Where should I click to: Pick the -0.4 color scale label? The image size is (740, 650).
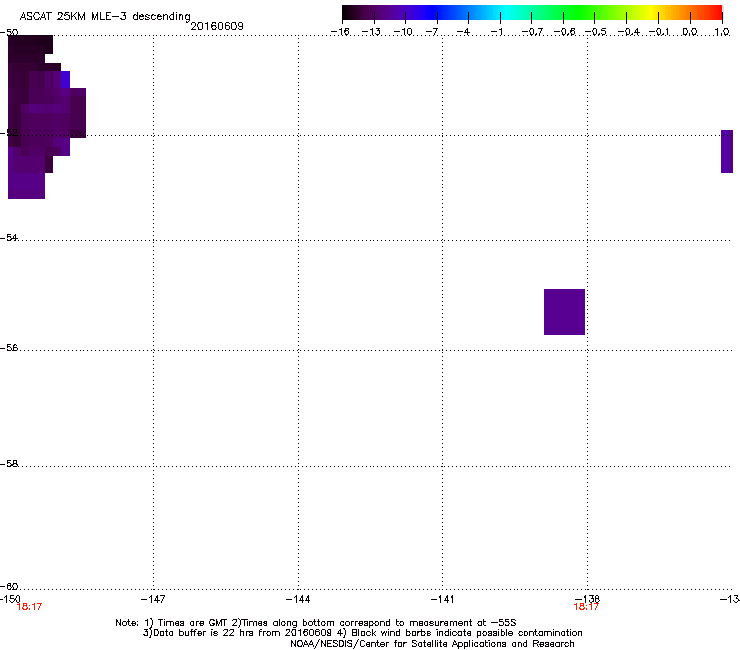point(629,32)
